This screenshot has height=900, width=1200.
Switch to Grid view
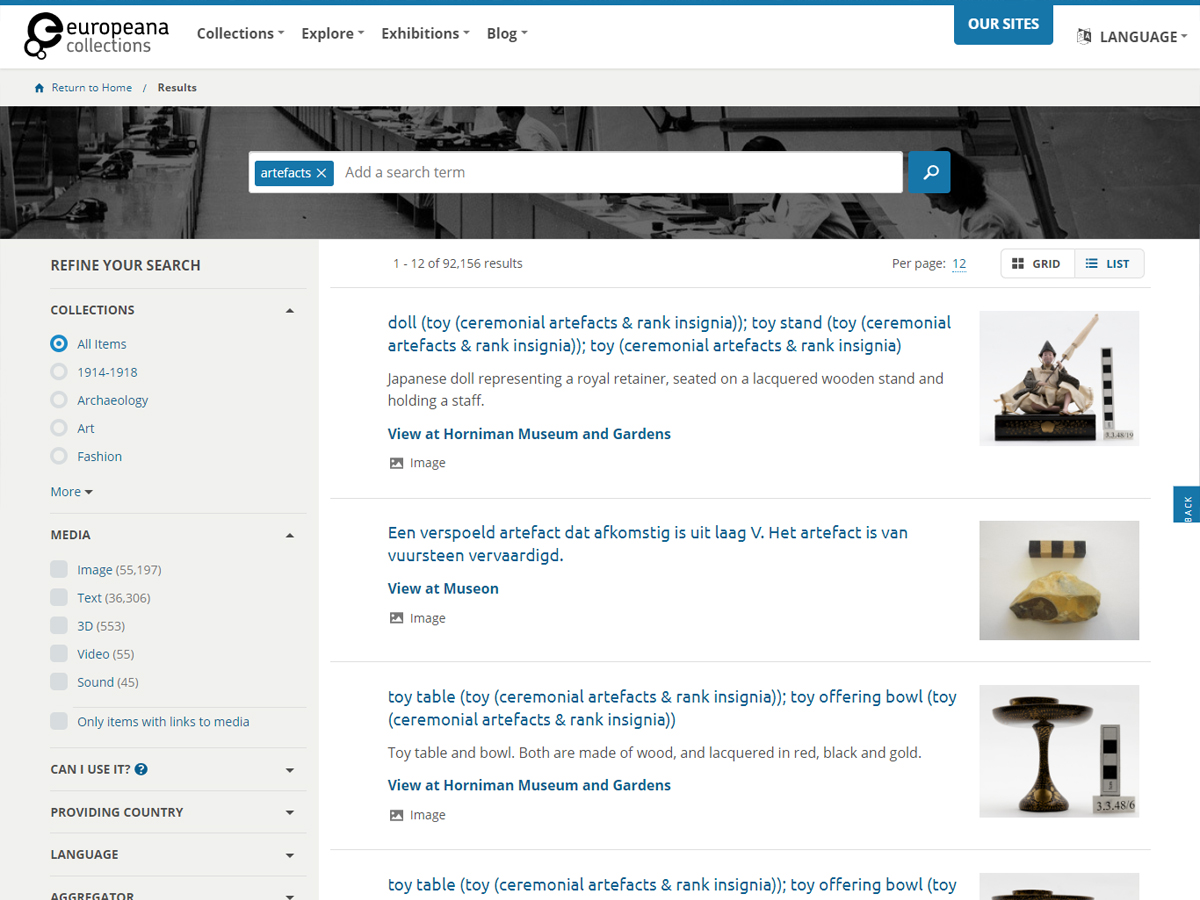[x=1037, y=264]
